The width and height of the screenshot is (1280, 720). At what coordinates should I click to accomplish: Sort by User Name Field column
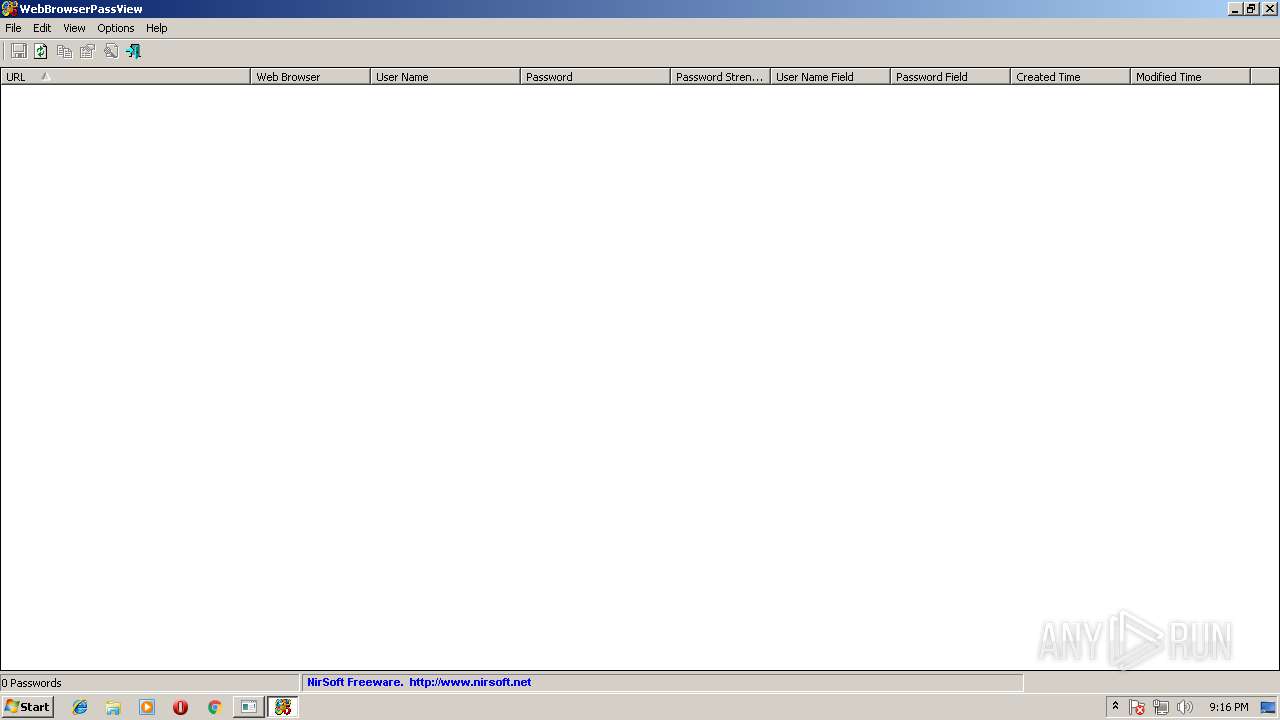click(x=830, y=76)
